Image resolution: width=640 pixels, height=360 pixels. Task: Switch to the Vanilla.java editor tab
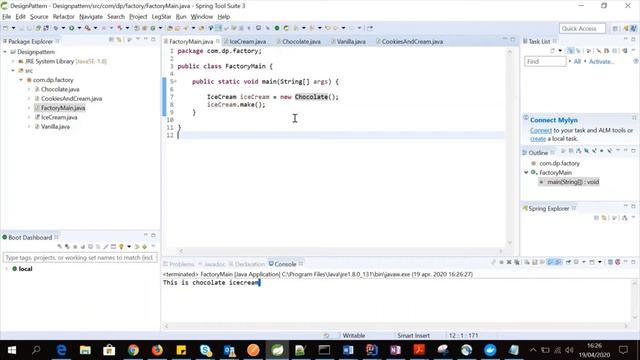click(x=351, y=42)
